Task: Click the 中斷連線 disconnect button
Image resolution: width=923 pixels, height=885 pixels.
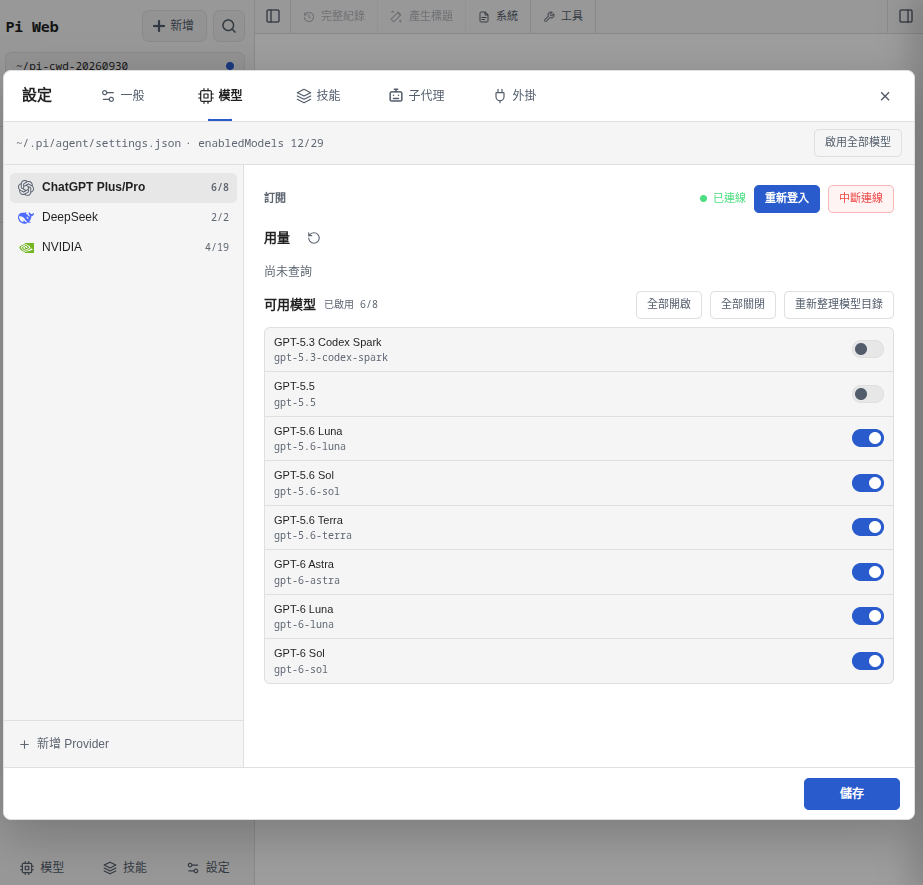Action: click(861, 198)
